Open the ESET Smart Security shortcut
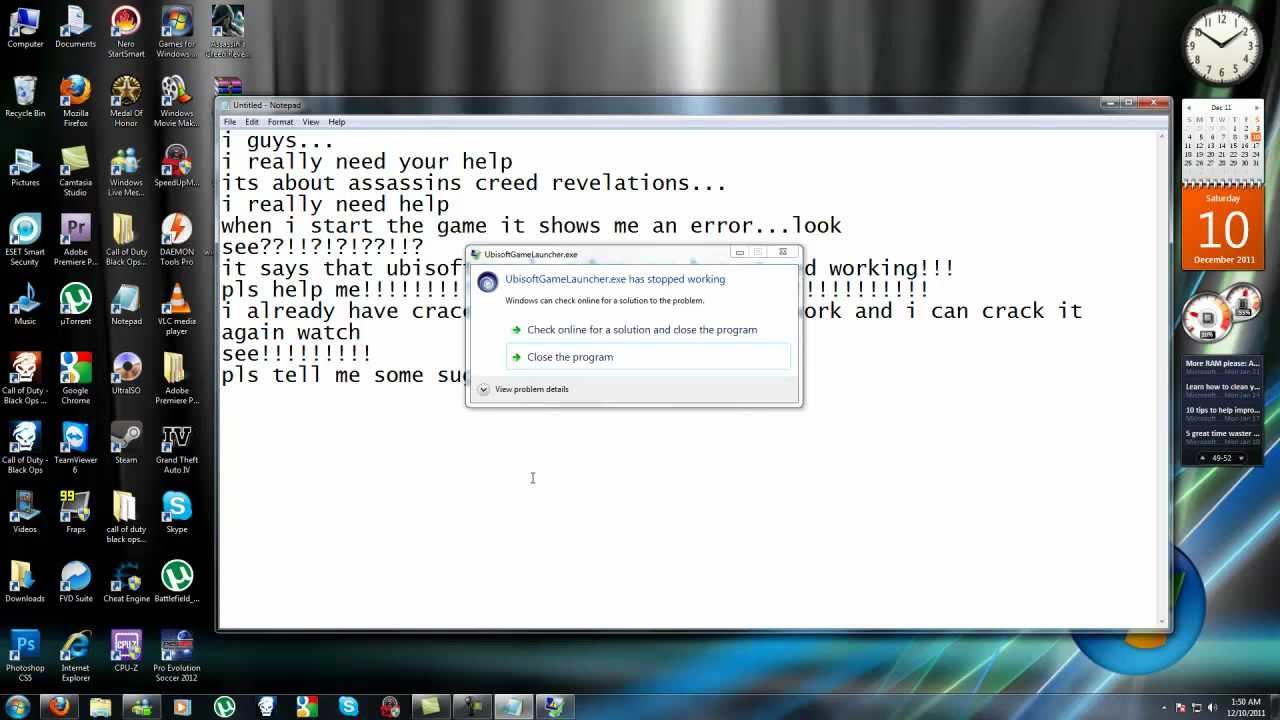The height and width of the screenshot is (720, 1280). click(25, 240)
